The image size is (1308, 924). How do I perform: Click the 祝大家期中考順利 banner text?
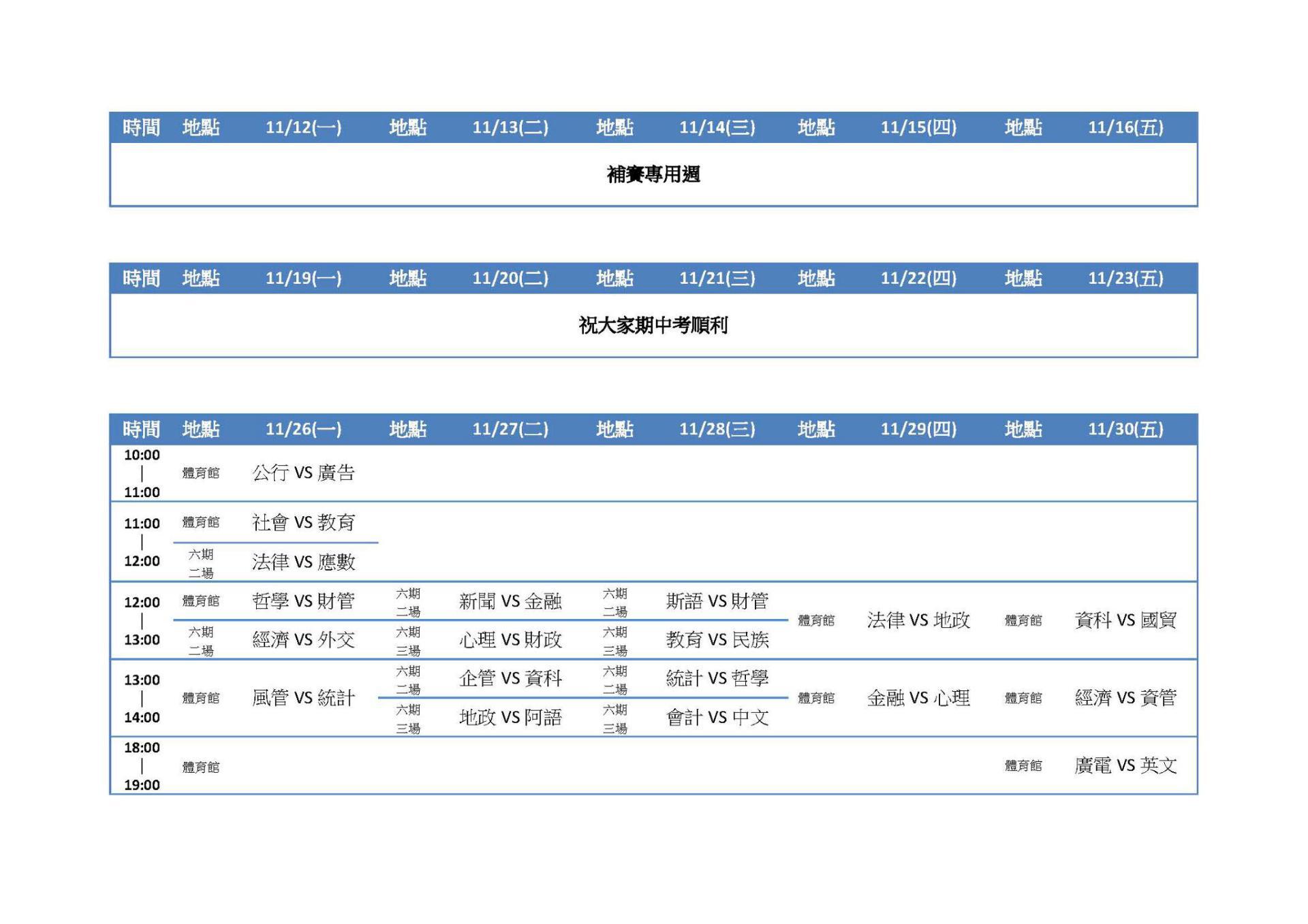(653, 325)
